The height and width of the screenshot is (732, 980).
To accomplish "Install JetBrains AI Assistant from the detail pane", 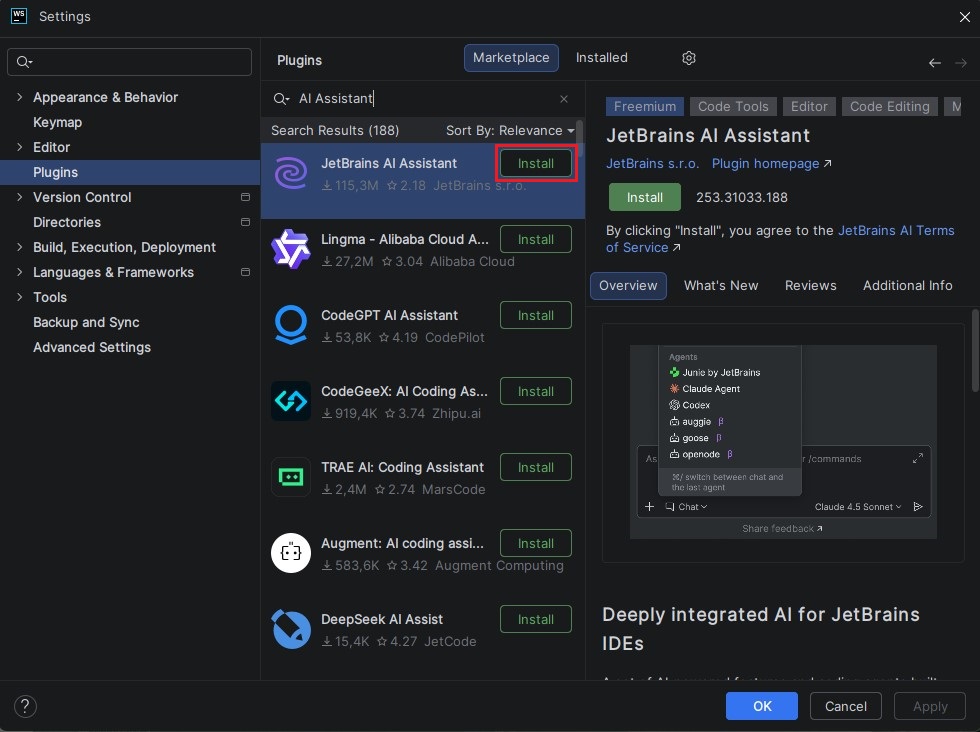I will [x=644, y=197].
